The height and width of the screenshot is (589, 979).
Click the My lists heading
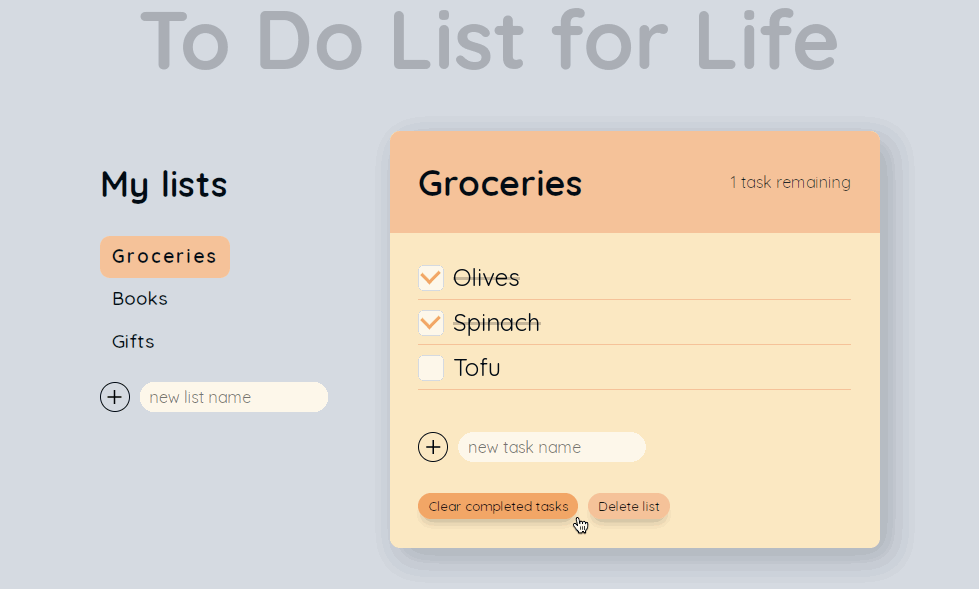coord(163,185)
